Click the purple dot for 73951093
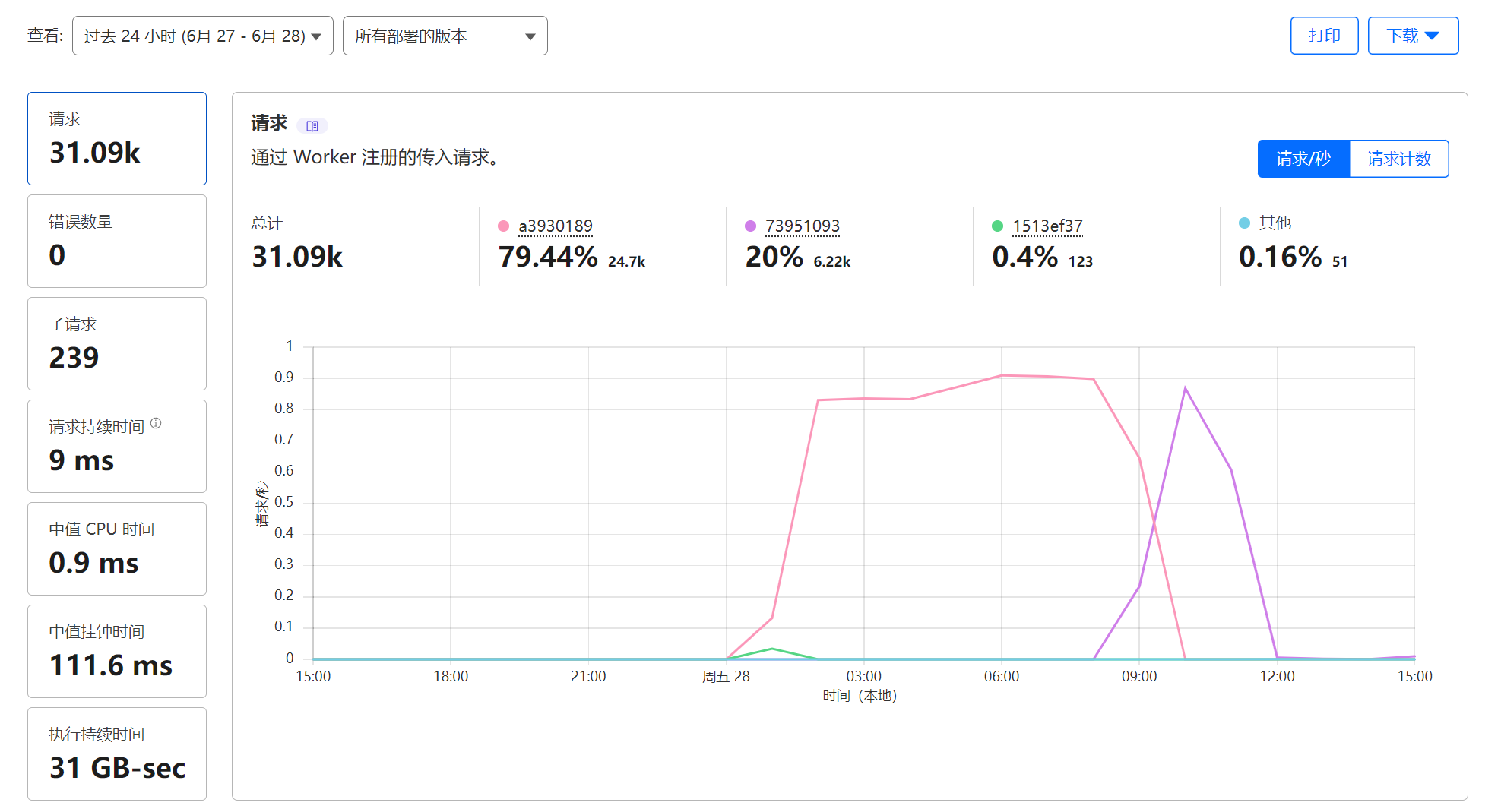 [x=750, y=226]
